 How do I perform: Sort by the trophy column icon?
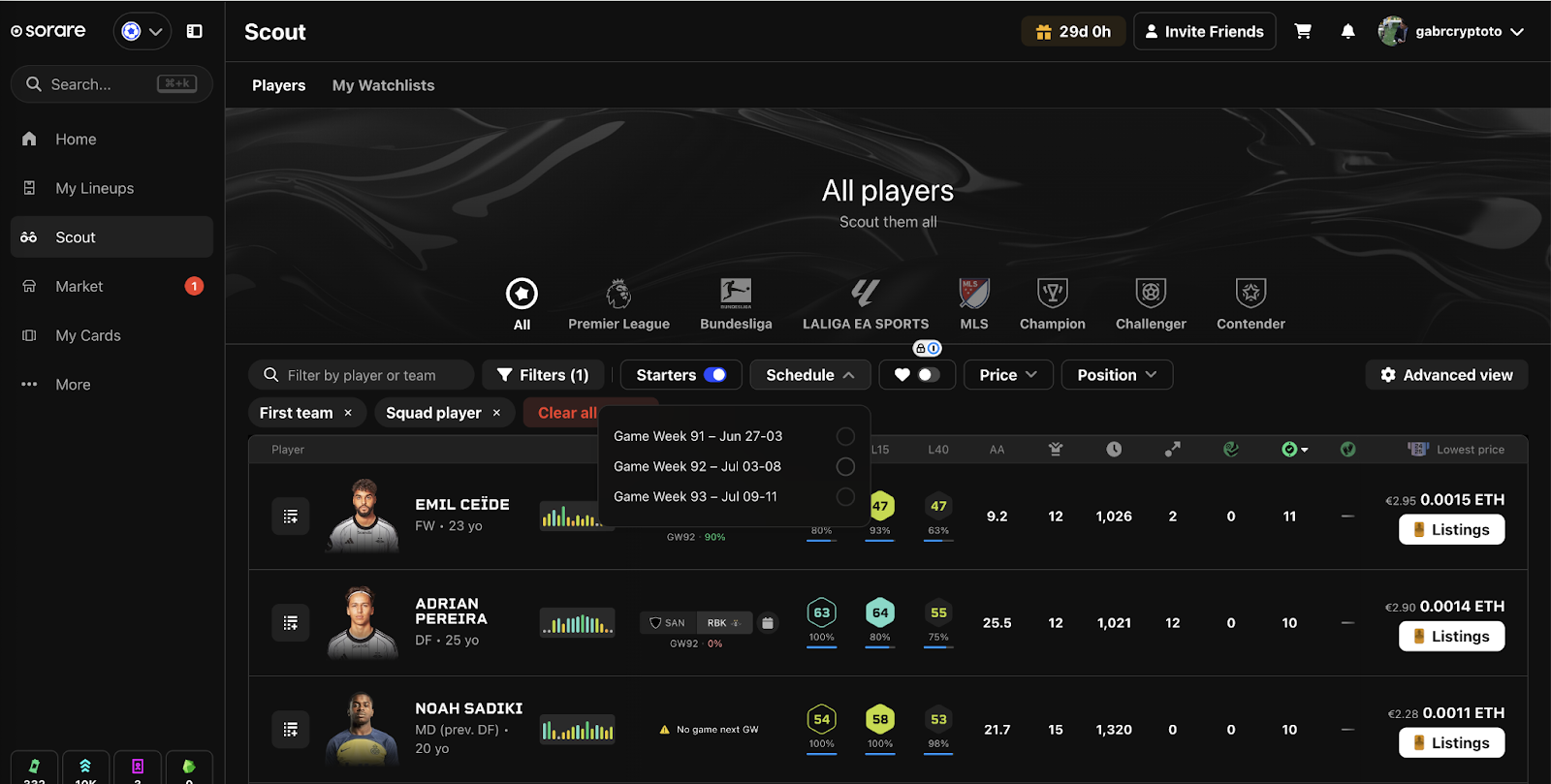point(1056,449)
